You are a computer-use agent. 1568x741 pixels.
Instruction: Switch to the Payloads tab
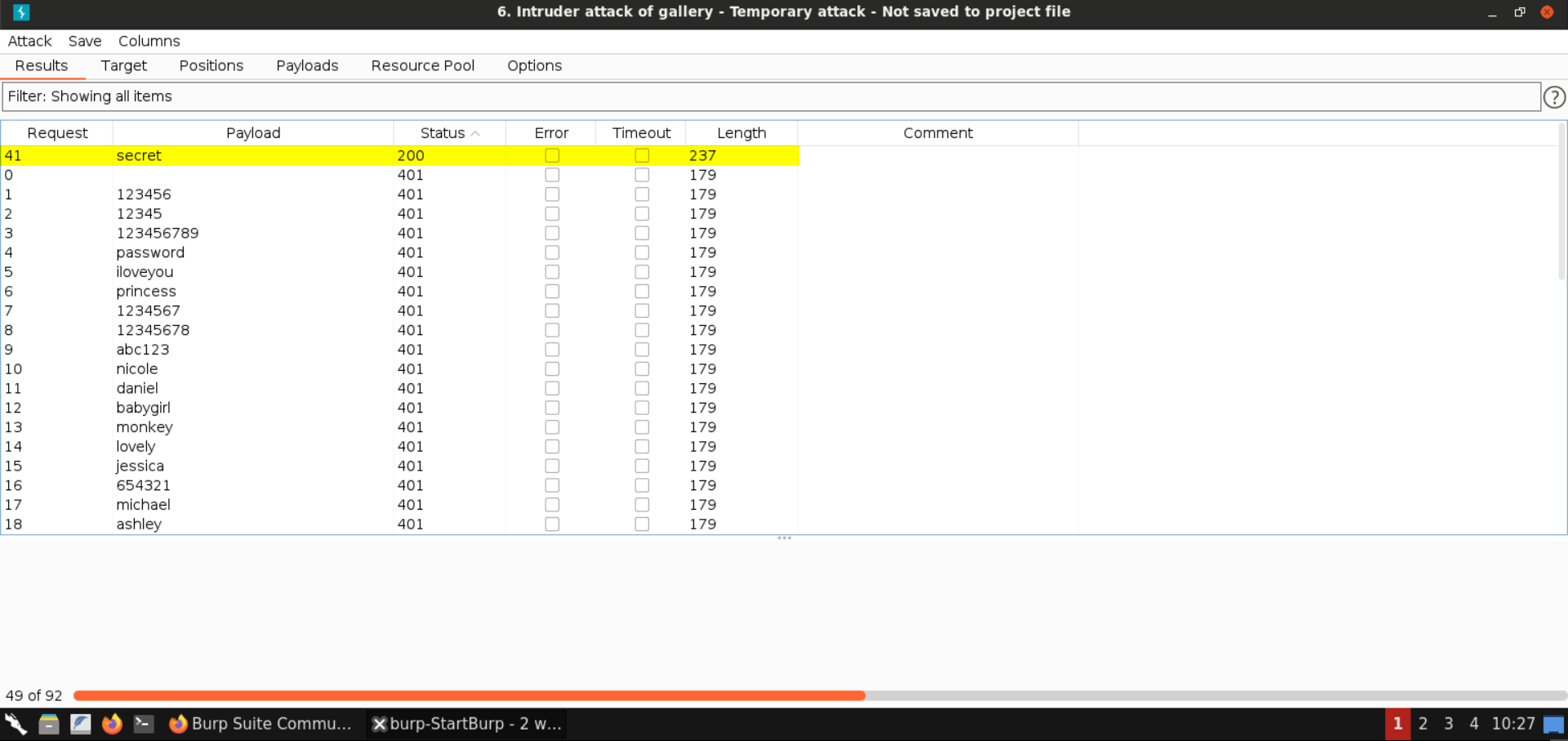(307, 65)
